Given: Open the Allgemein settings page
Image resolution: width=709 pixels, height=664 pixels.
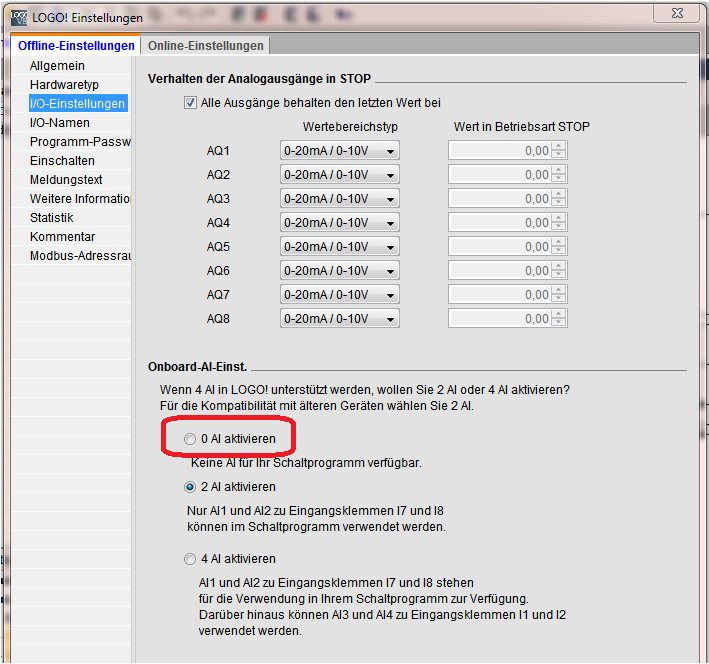Looking at the screenshot, I should [57, 66].
